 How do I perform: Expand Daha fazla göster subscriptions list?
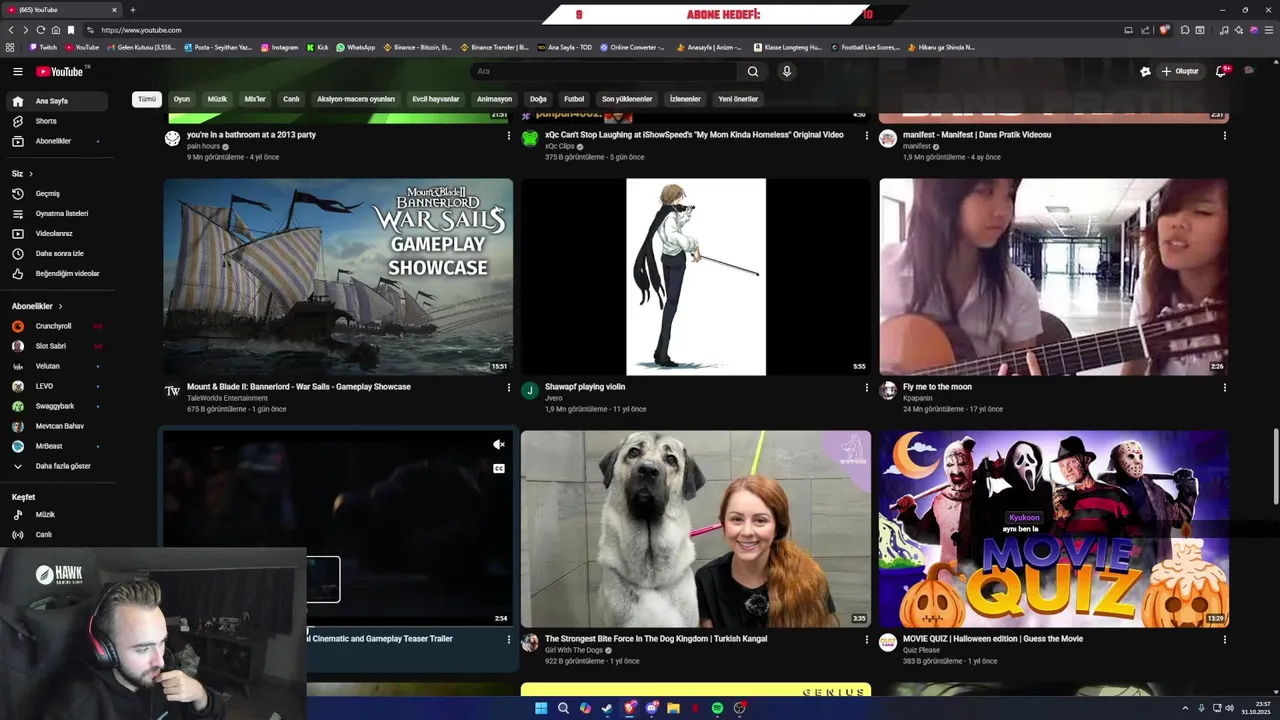(x=59, y=466)
